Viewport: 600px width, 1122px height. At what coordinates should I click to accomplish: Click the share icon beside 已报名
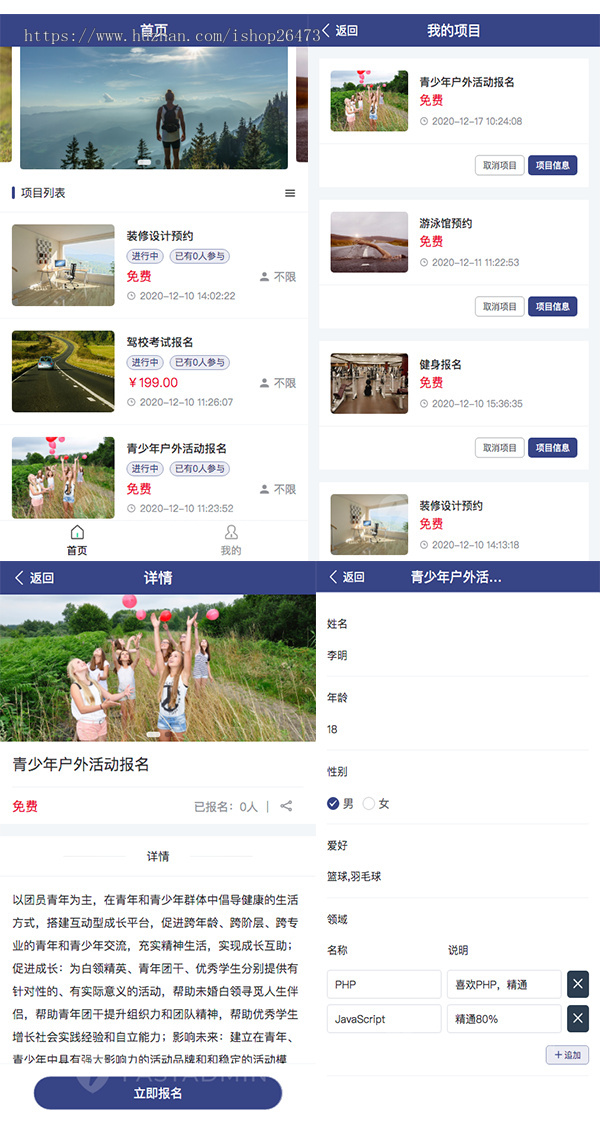coord(286,806)
